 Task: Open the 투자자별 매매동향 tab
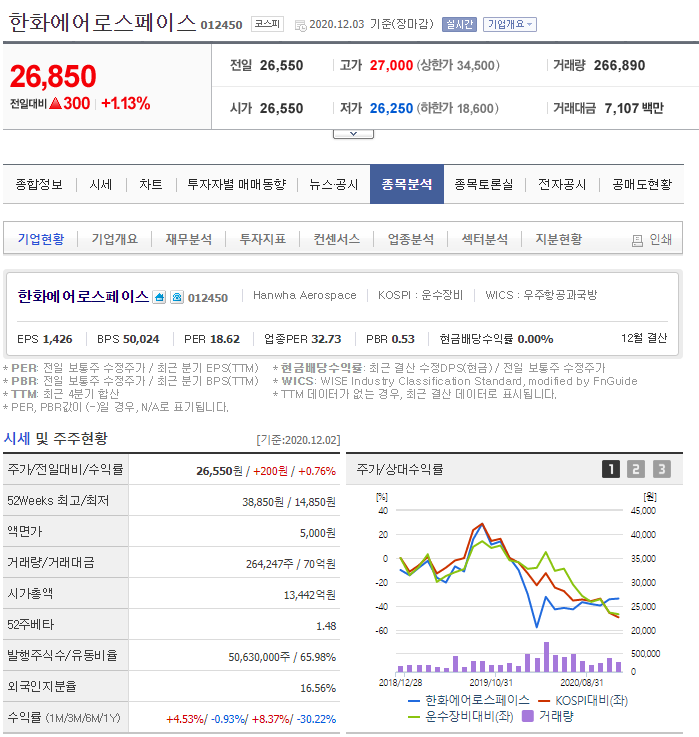click(x=236, y=184)
